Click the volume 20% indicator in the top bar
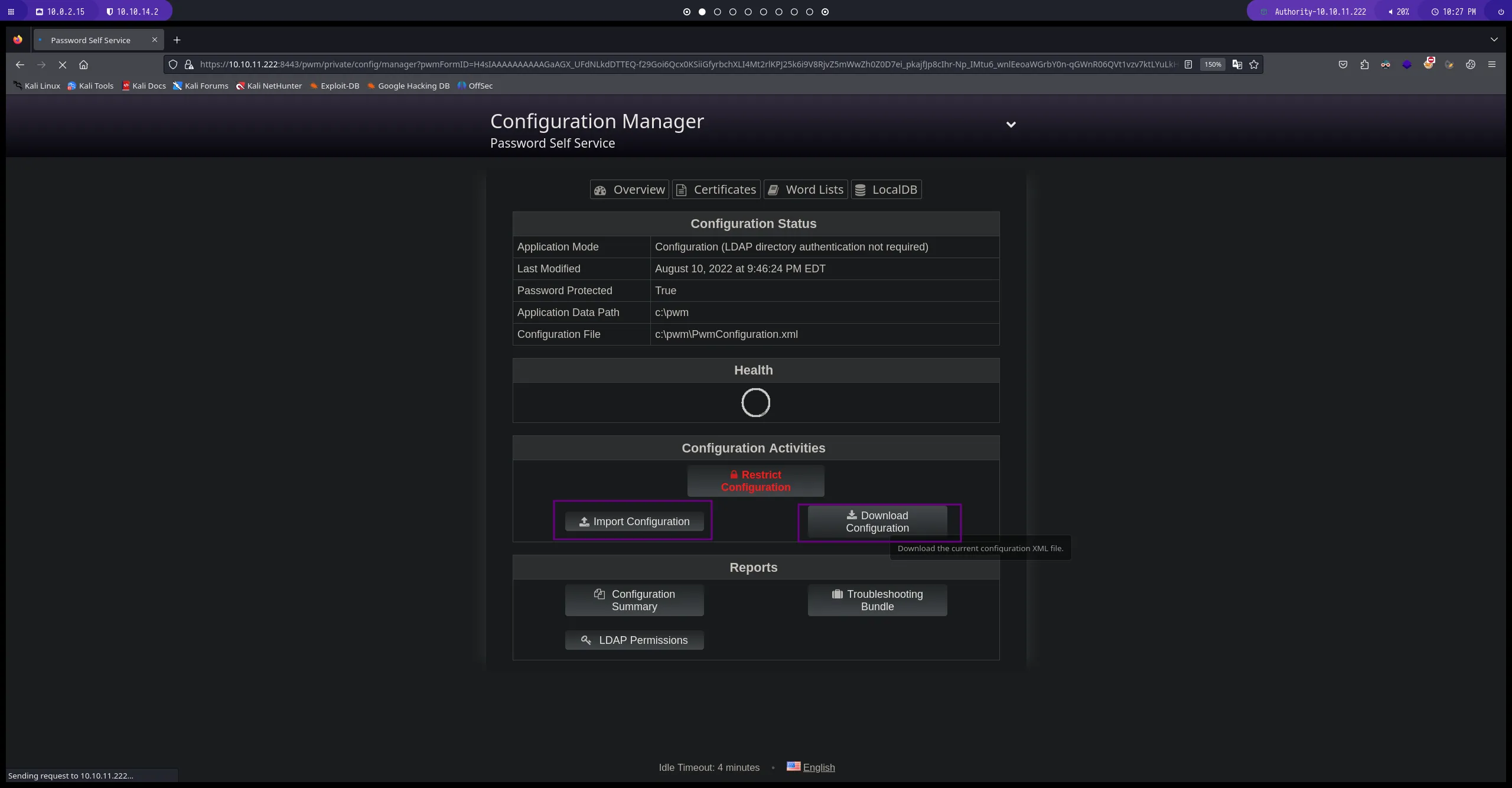 [x=1399, y=11]
